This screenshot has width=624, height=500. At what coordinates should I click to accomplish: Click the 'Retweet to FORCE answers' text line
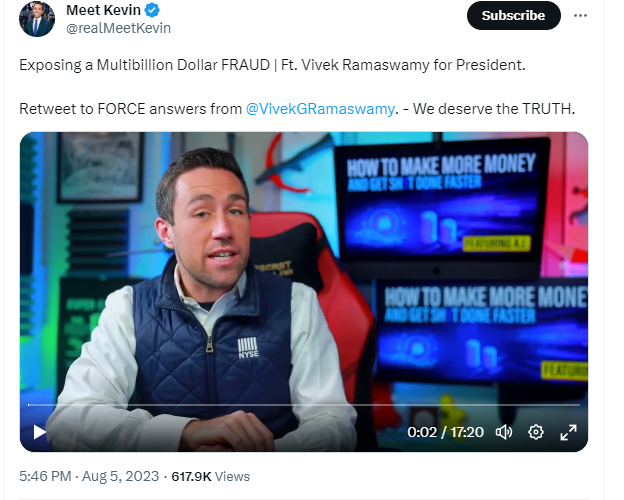[297, 109]
